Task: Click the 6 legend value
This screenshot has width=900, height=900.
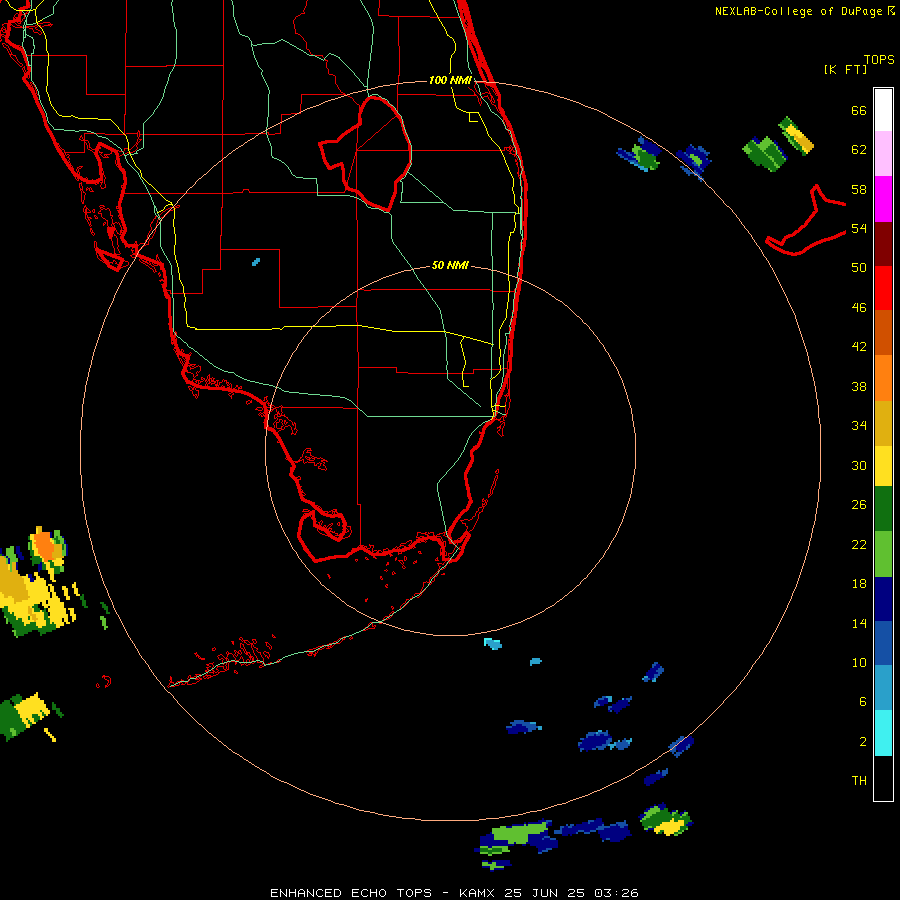Action: [x=863, y=702]
